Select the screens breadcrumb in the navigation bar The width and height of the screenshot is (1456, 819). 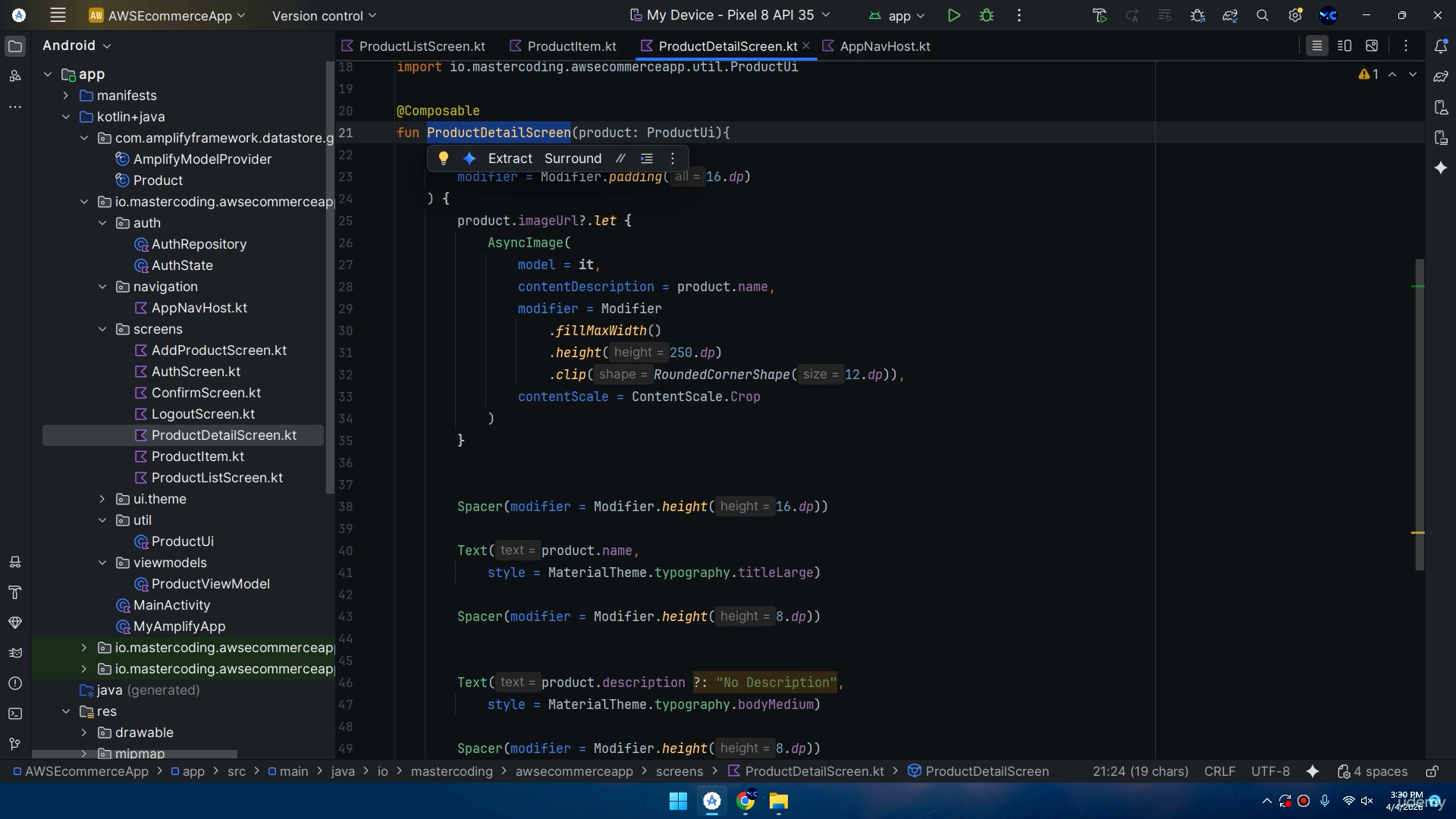pos(679,771)
